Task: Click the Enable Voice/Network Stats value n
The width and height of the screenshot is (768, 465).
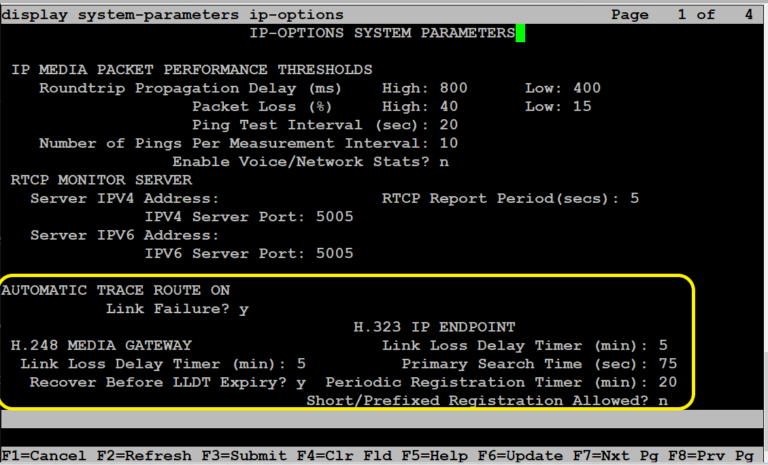Action: point(444,162)
